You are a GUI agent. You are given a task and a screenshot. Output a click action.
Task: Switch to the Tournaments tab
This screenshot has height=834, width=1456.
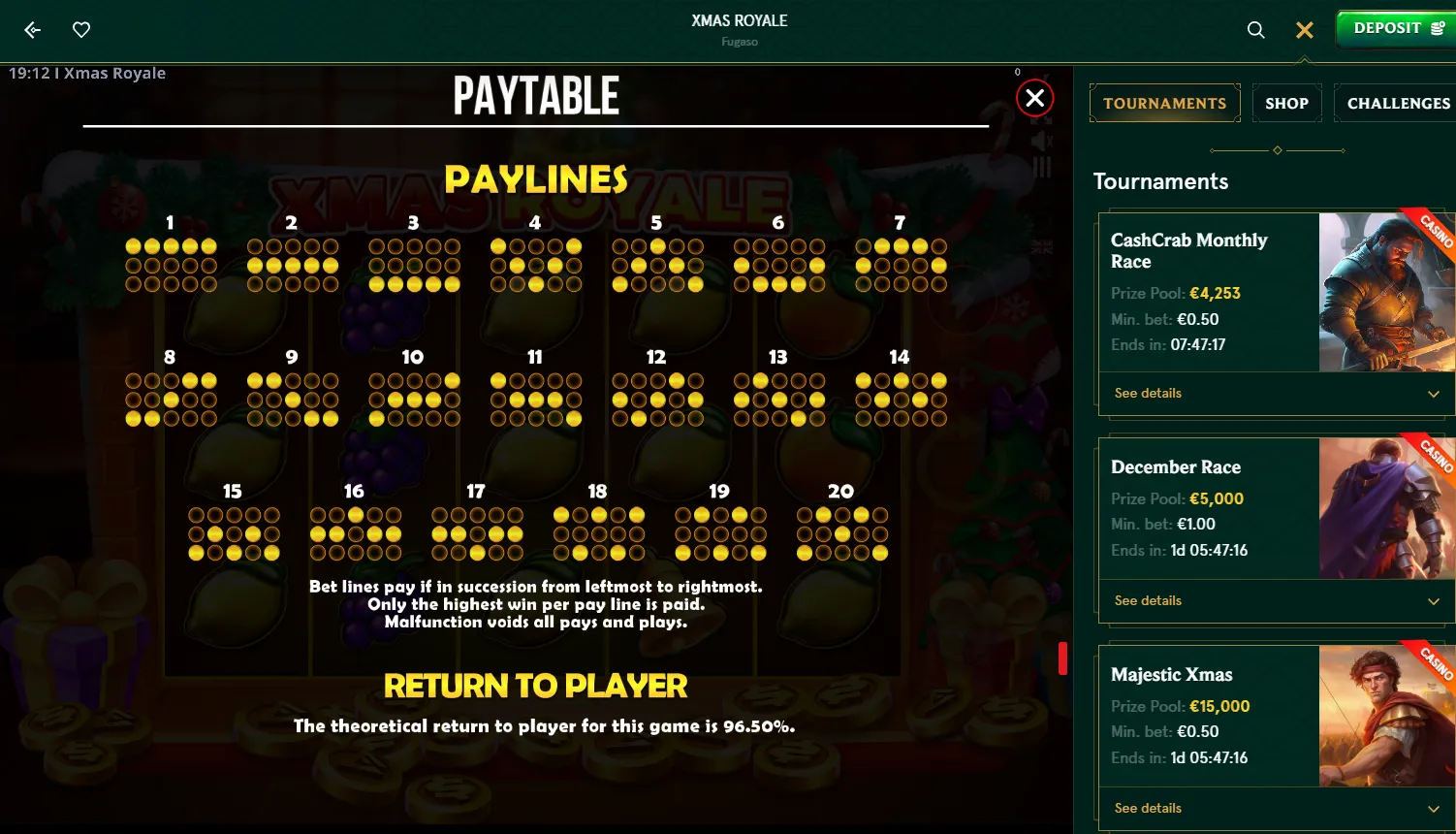(1165, 103)
